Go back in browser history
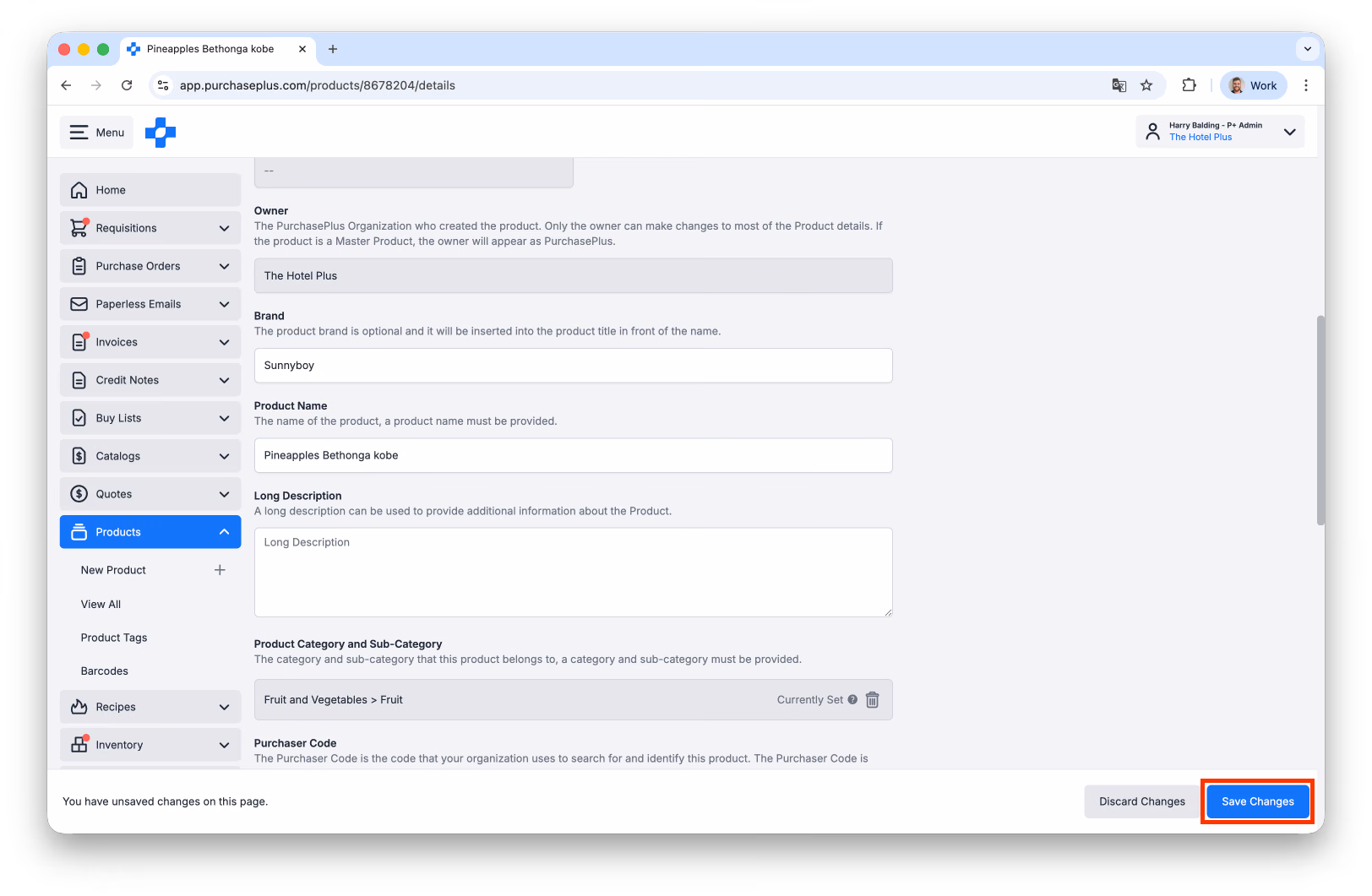1372x896 pixels. click(66, 85)
